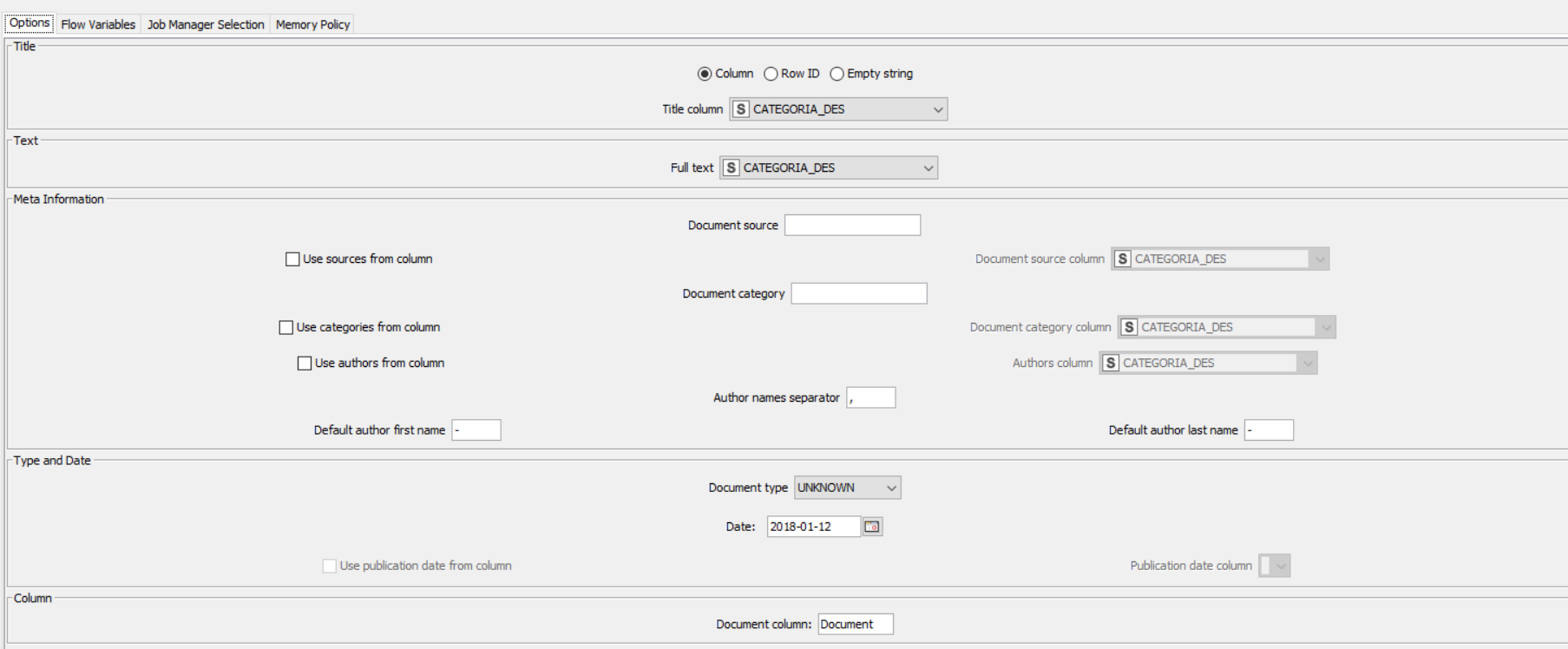Focus the Document category input field
Screen dimensions: 1568x649
[x=858, y=294]
